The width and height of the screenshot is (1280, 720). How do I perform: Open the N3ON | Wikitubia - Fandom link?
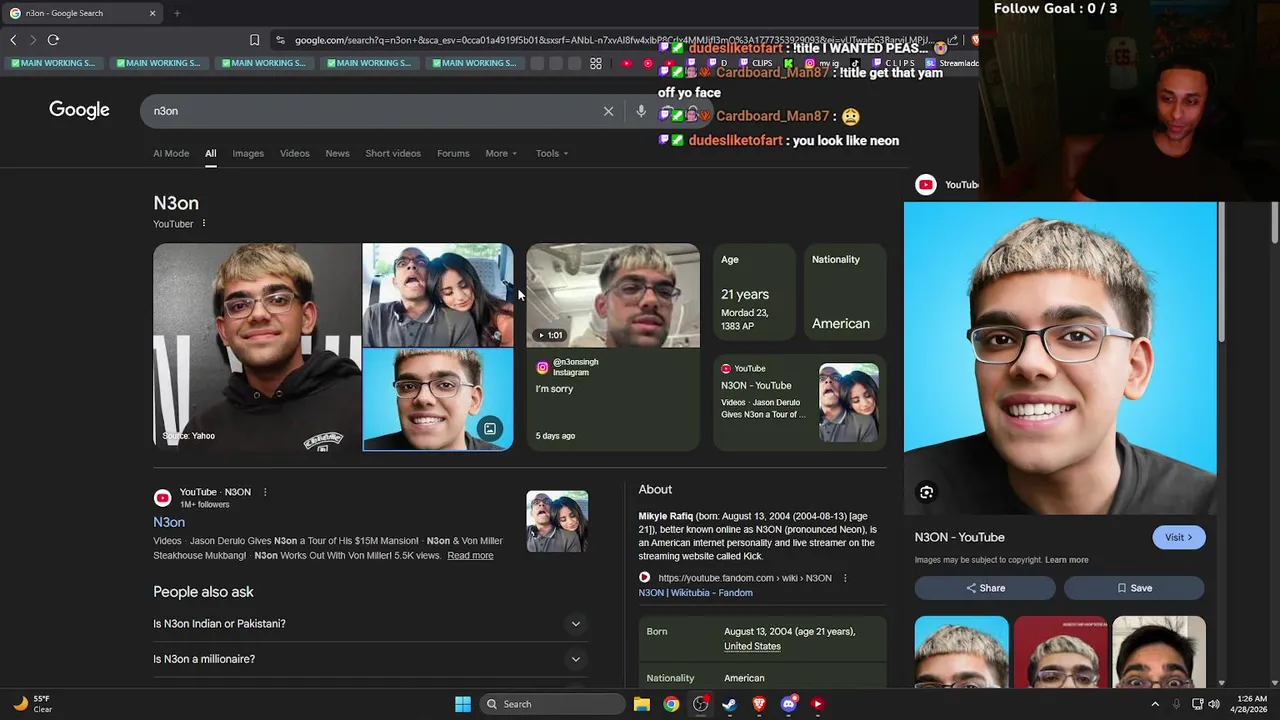coord(696,593)
